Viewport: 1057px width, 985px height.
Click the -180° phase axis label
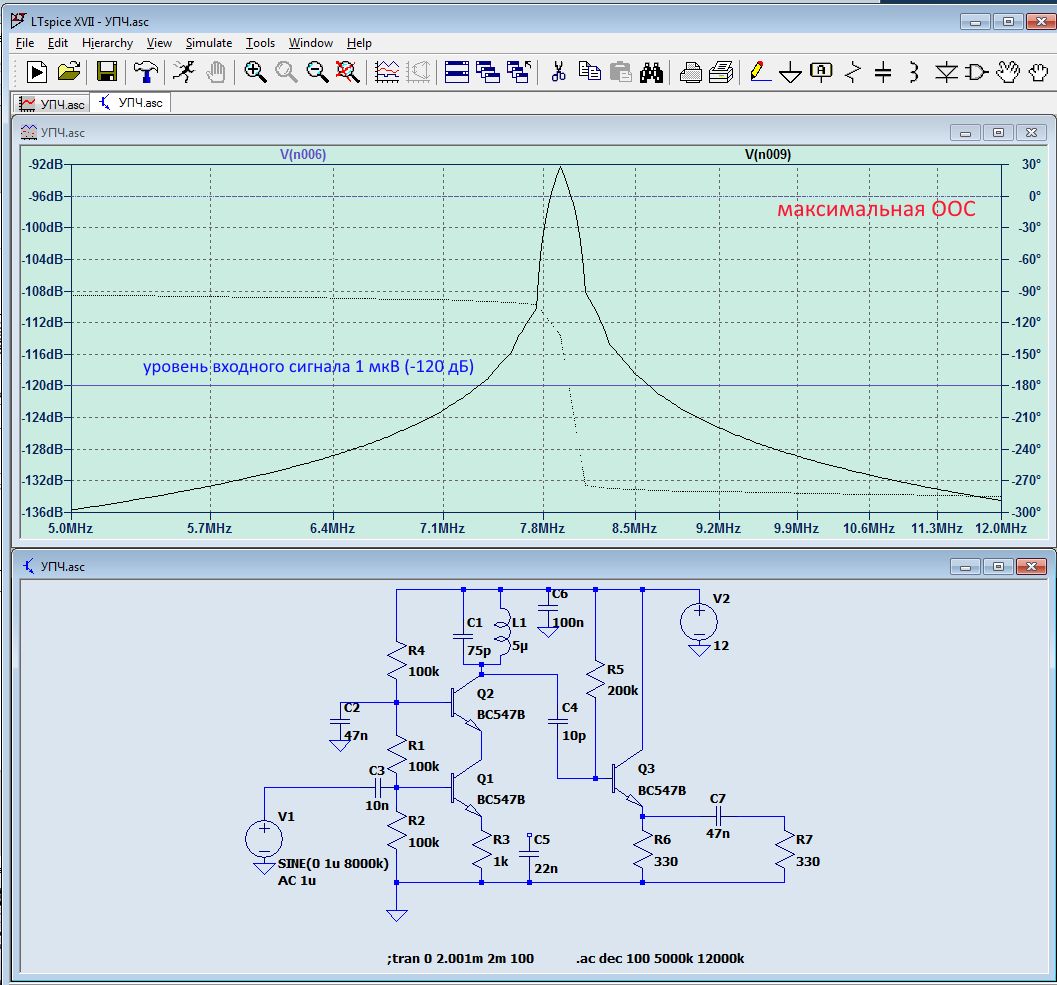pyautogui.click(x=1028, y=385)
